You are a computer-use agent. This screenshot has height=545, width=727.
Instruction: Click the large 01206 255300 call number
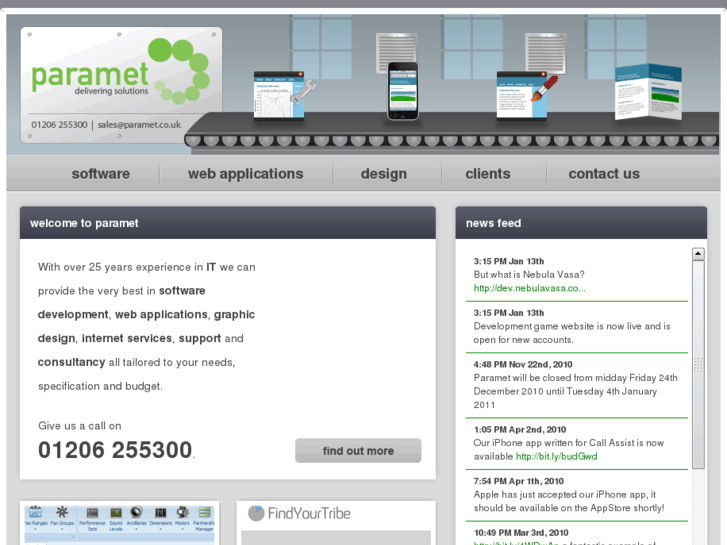coord(115,450)
